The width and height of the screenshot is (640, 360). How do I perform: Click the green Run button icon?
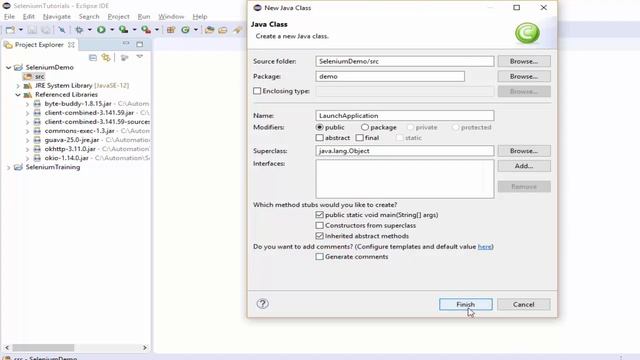[101, 30]
